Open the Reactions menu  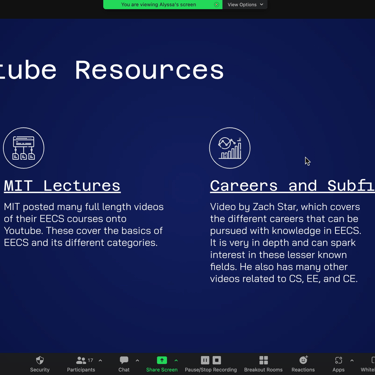pos(303,364)
